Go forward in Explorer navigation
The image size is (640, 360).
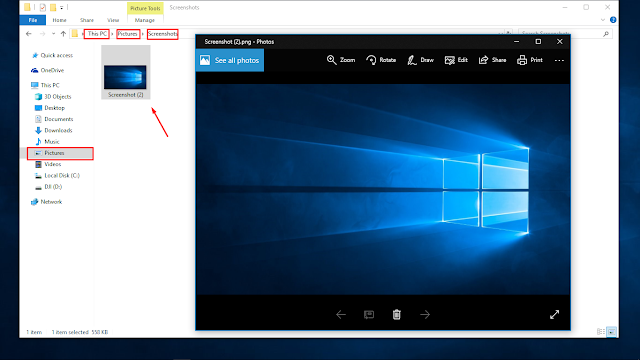tap(42, 34)
